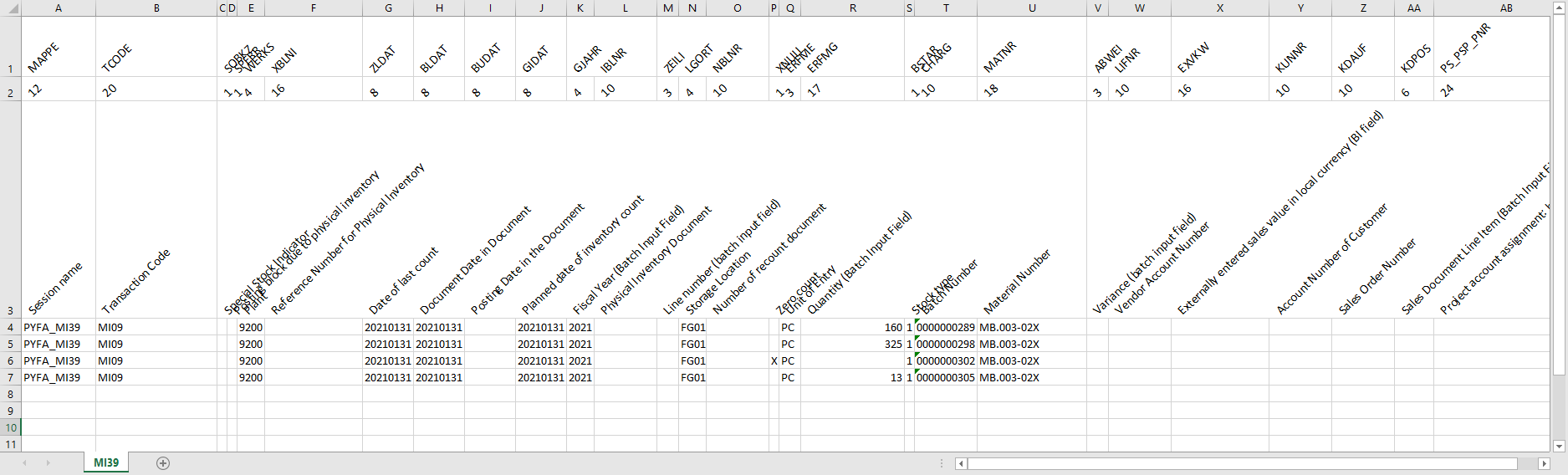Image resolution: width=1568 pixels, height=475 pixels.
Task: Click horizontal scrollbar left arrow
Action: coord(961,463)
